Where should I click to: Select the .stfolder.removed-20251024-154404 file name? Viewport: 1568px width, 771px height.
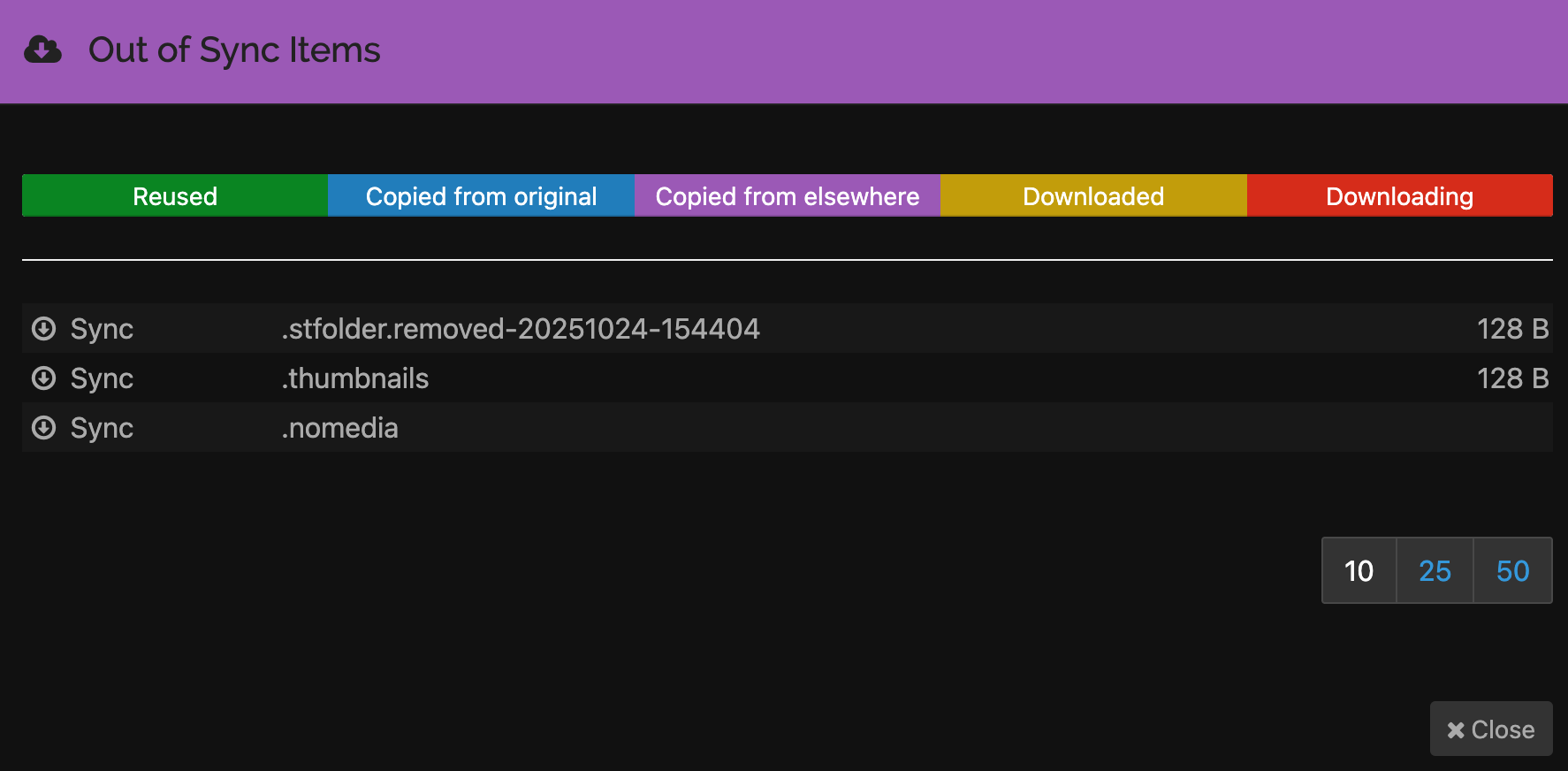coord(521,329)
